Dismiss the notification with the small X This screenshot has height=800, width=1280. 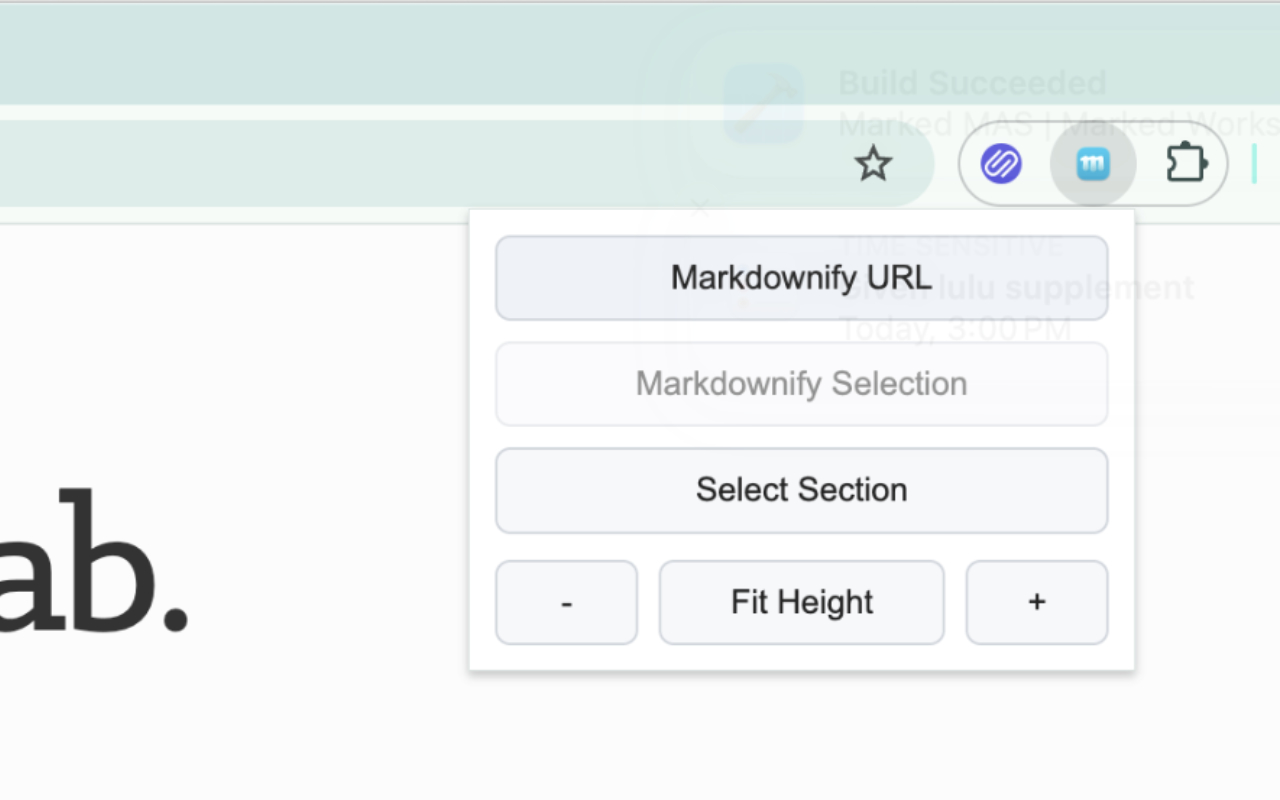point(701,208)
